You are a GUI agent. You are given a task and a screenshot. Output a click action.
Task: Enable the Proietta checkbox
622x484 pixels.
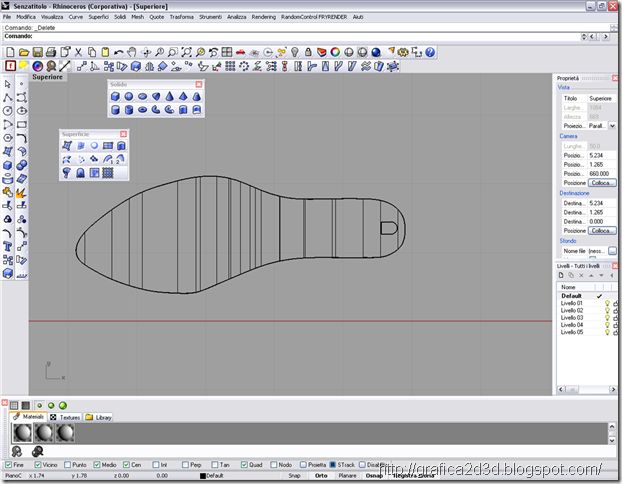click(303, 465)
